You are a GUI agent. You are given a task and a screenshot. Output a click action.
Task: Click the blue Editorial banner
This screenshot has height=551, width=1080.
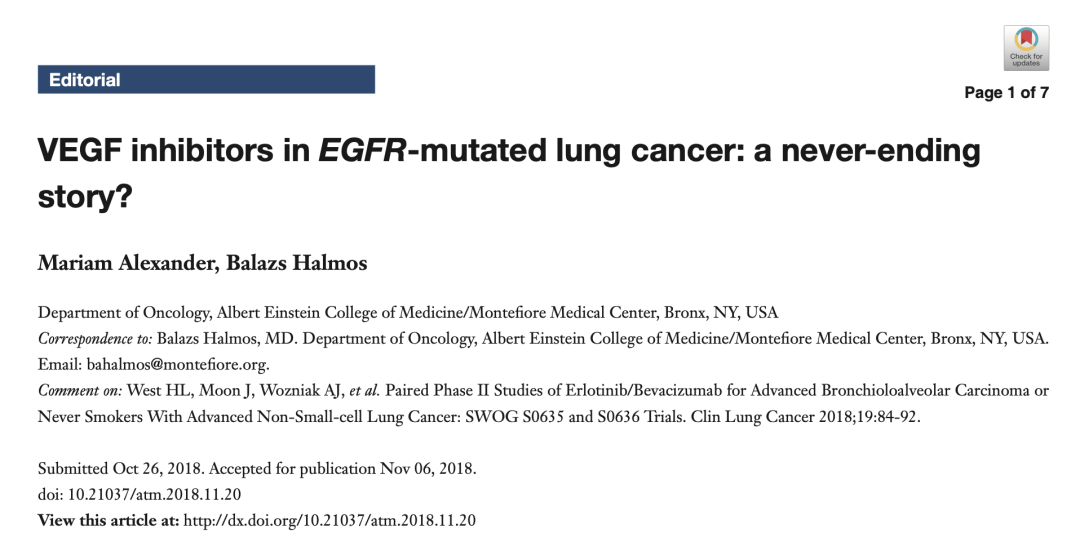click(x=206, y=80)
